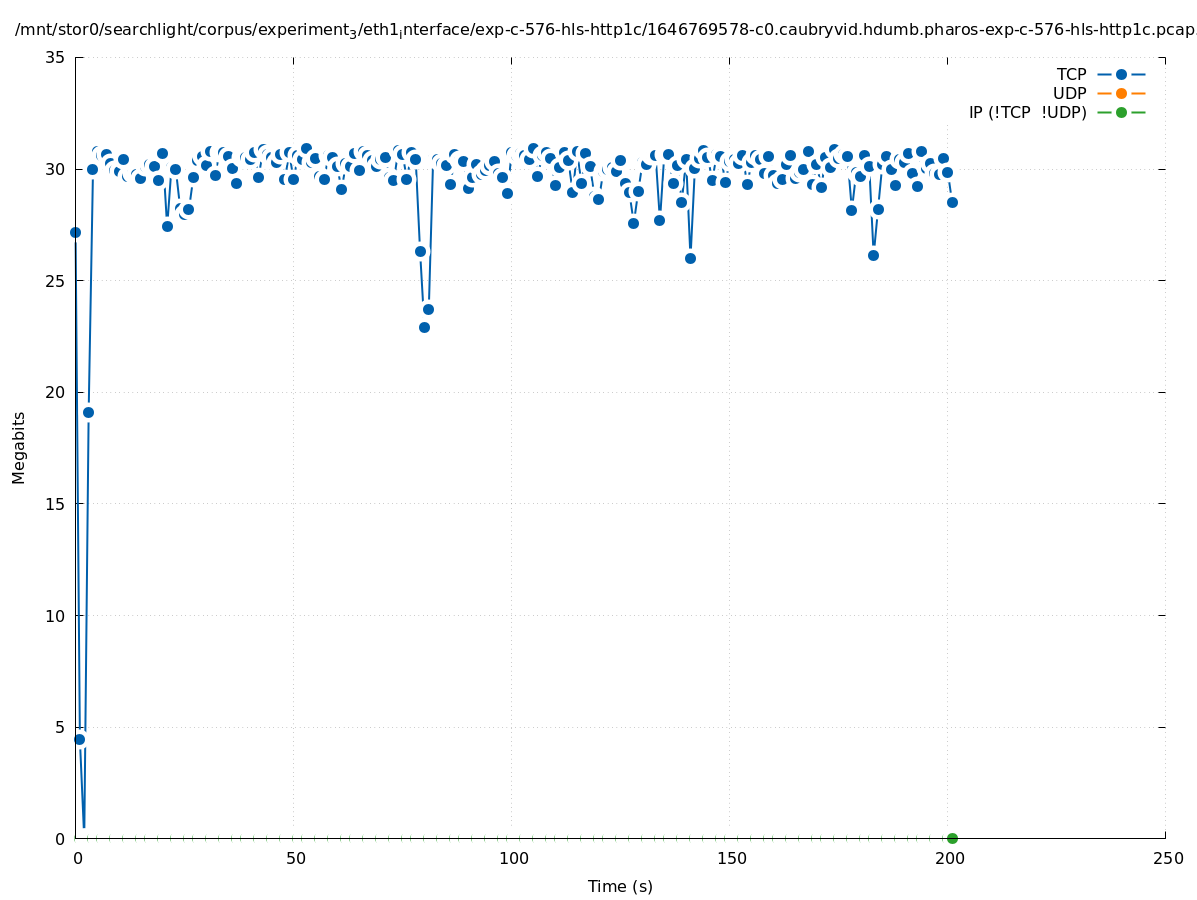Screen dimensions: 1197x900
Task: Click the first TCP point near 27 Megabits
Action: [75, 232]
